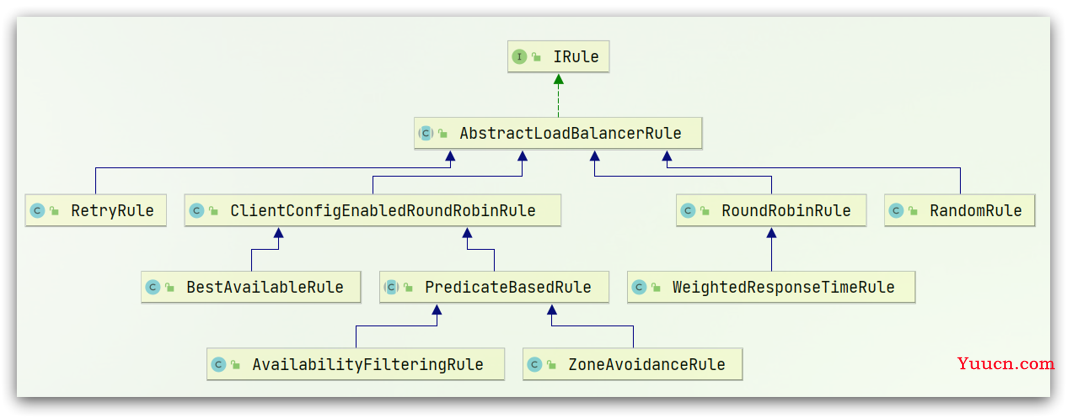The height and width of the screenshot is (418, 1067).
Task: Click the green dashed arrow into IRule
Action: click(x=559, y=95)
